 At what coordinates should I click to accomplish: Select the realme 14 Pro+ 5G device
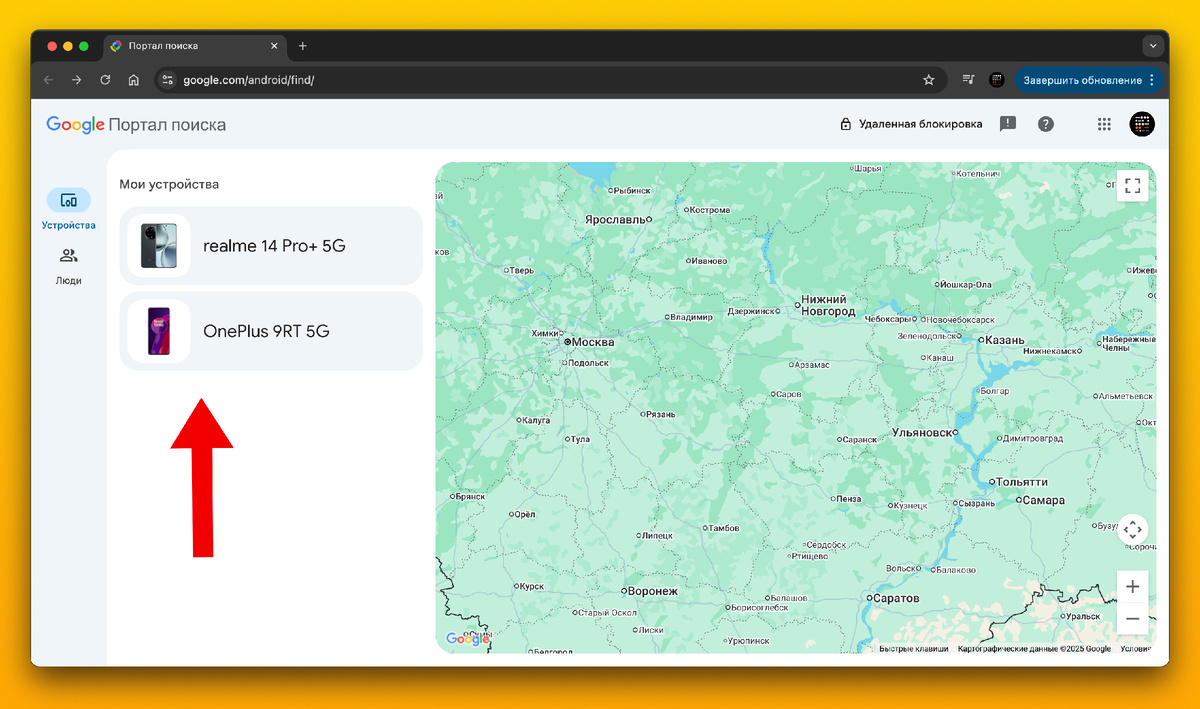(271, 246)
